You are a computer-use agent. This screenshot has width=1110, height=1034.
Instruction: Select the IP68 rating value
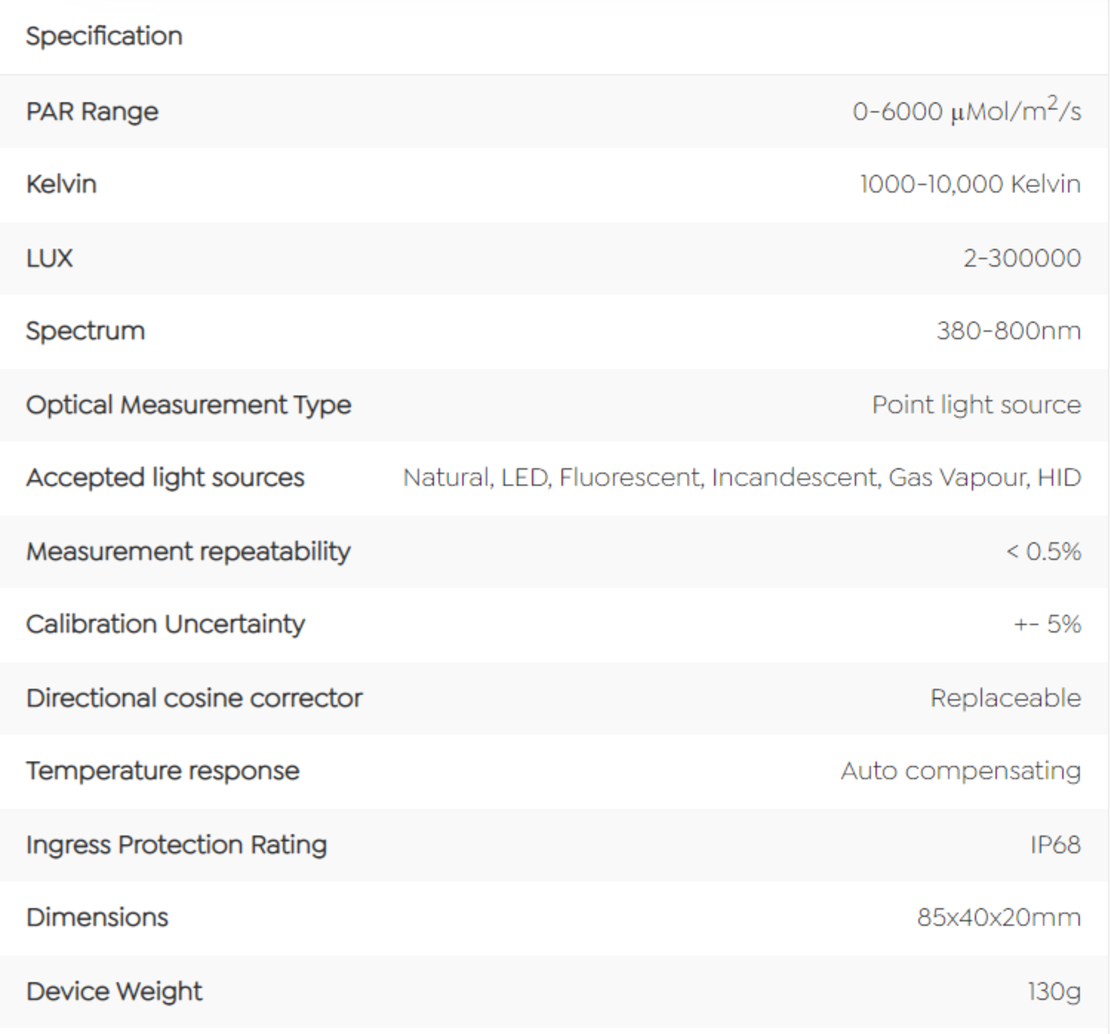click(x=1055, y=845)
